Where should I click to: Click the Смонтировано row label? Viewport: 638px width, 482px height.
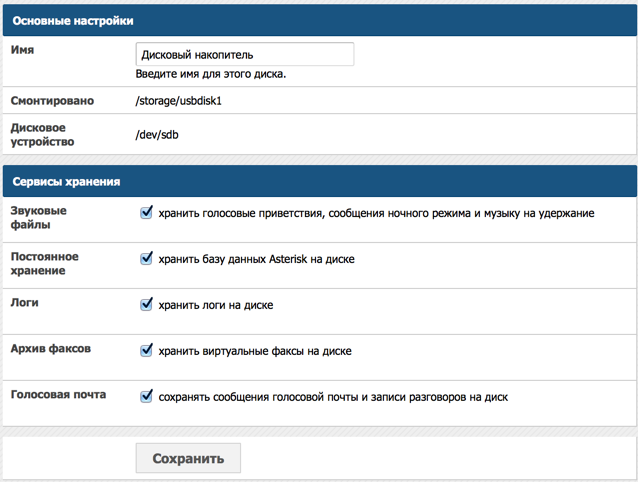click(52, 100)
